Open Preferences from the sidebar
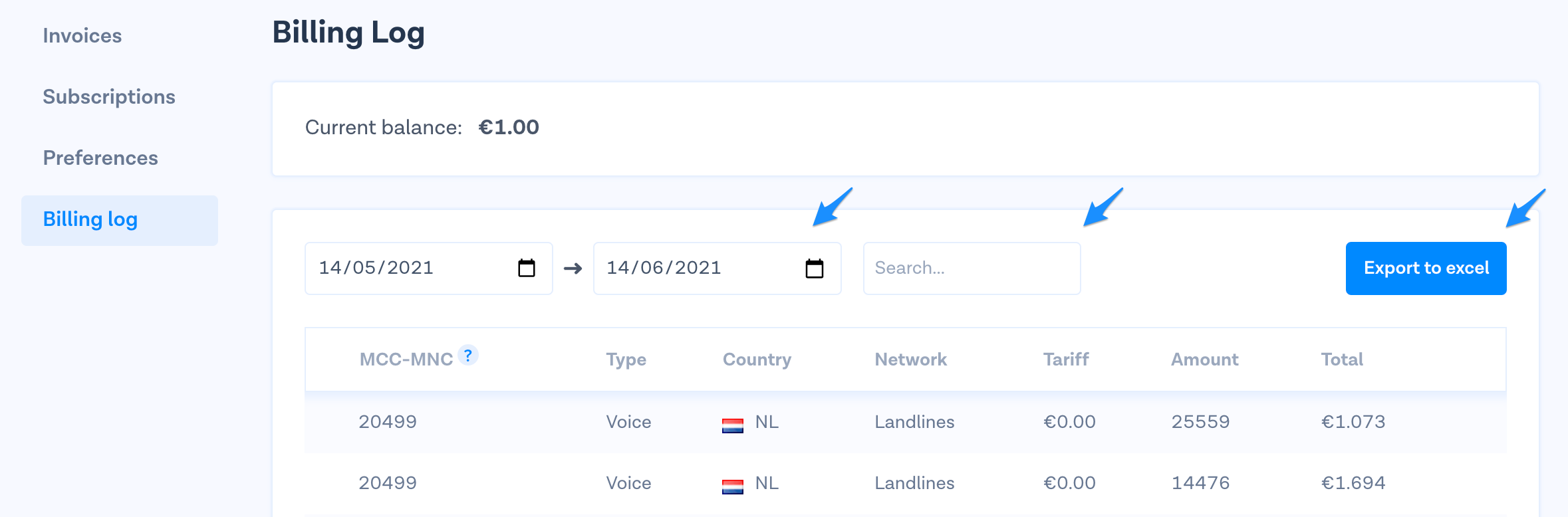 100,158
